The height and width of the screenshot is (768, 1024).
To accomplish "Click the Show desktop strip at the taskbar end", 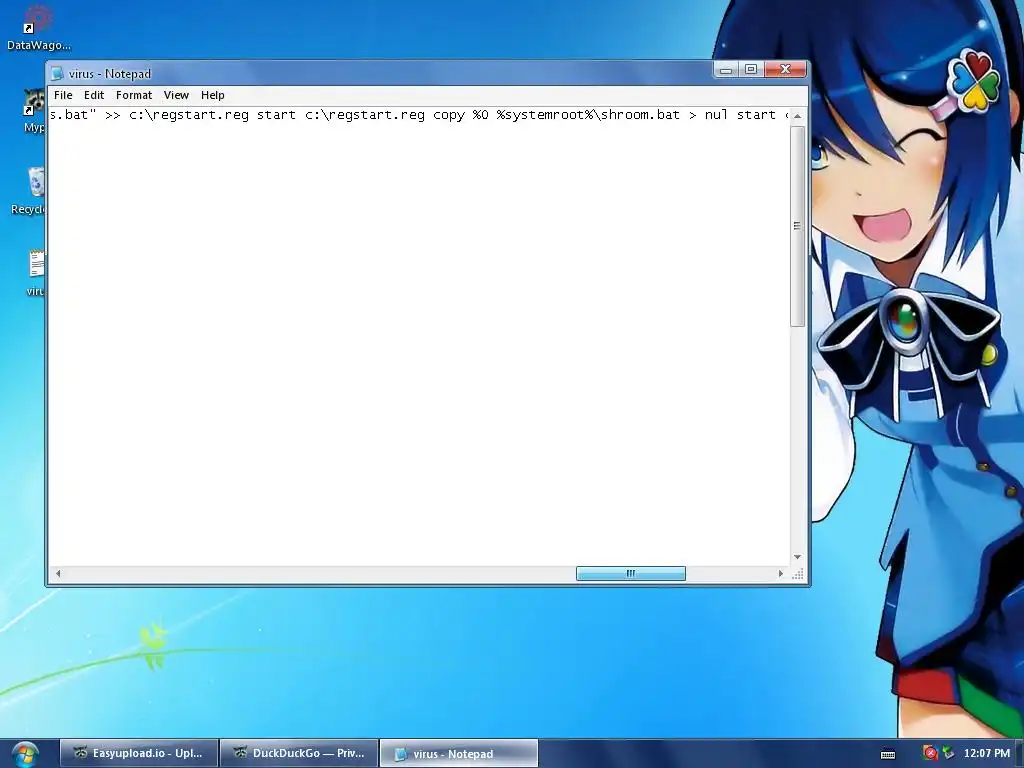I will point(1019,754).
